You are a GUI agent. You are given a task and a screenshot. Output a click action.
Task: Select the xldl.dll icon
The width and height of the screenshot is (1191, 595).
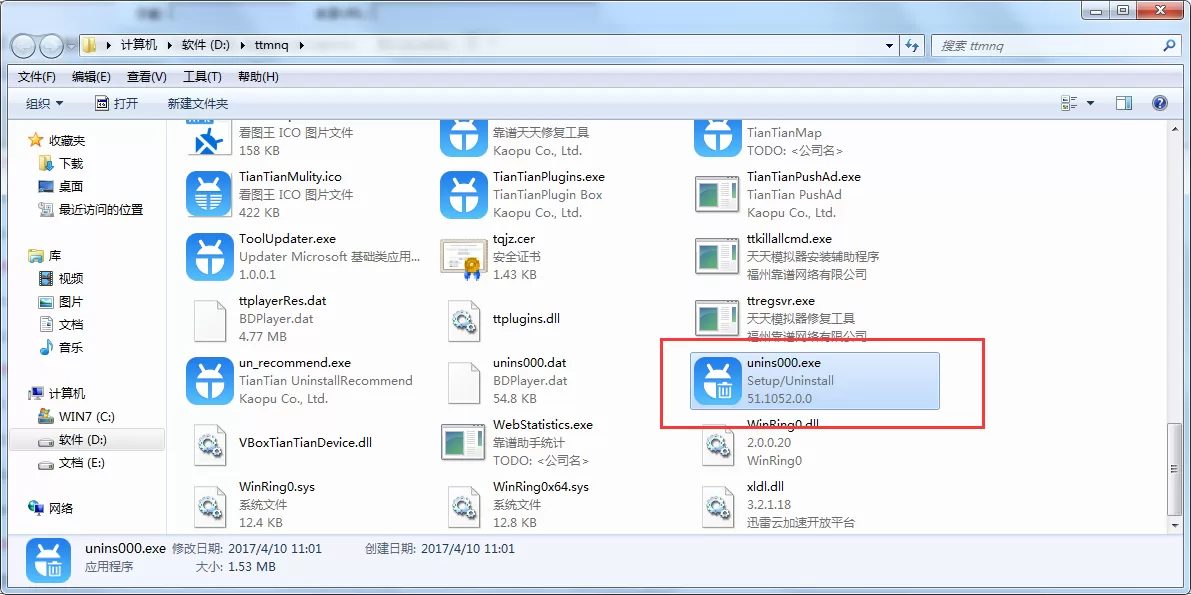point(717,505)
